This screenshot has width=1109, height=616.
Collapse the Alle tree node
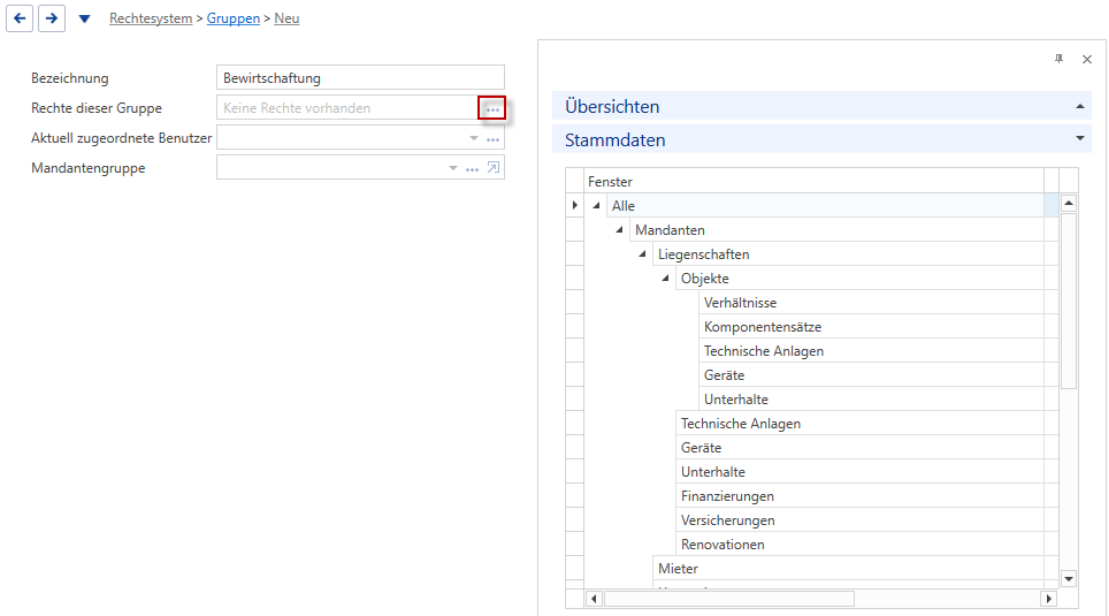pyautogui.click(x=596, y=206)
